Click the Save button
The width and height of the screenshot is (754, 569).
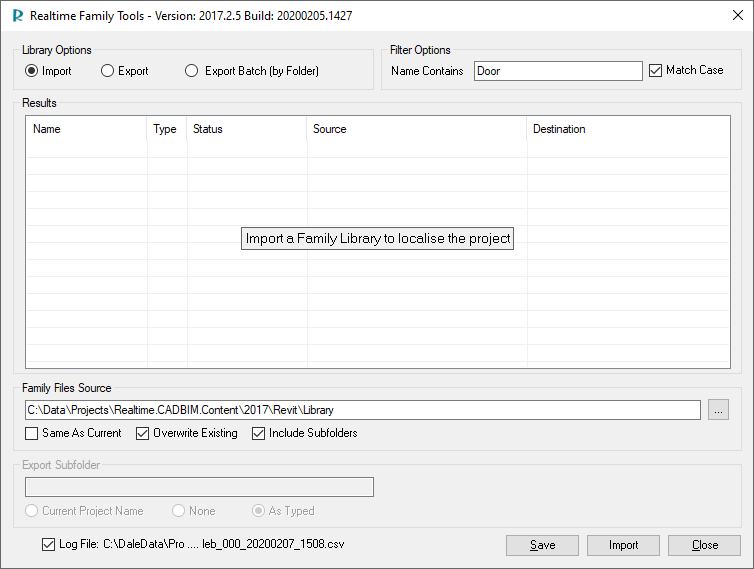tap(542, 545)
